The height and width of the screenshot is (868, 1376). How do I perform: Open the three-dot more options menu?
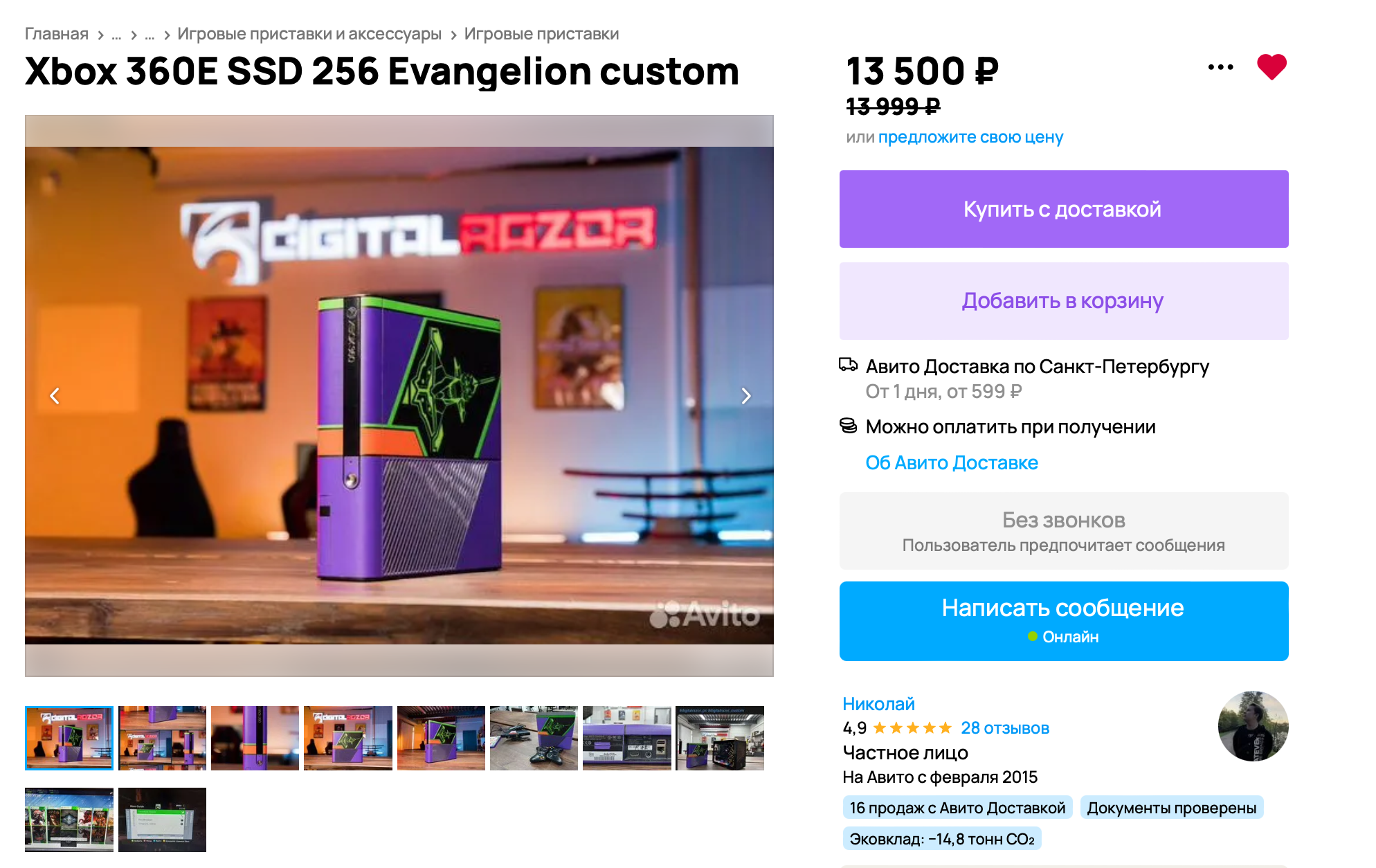coord(1220,67)
